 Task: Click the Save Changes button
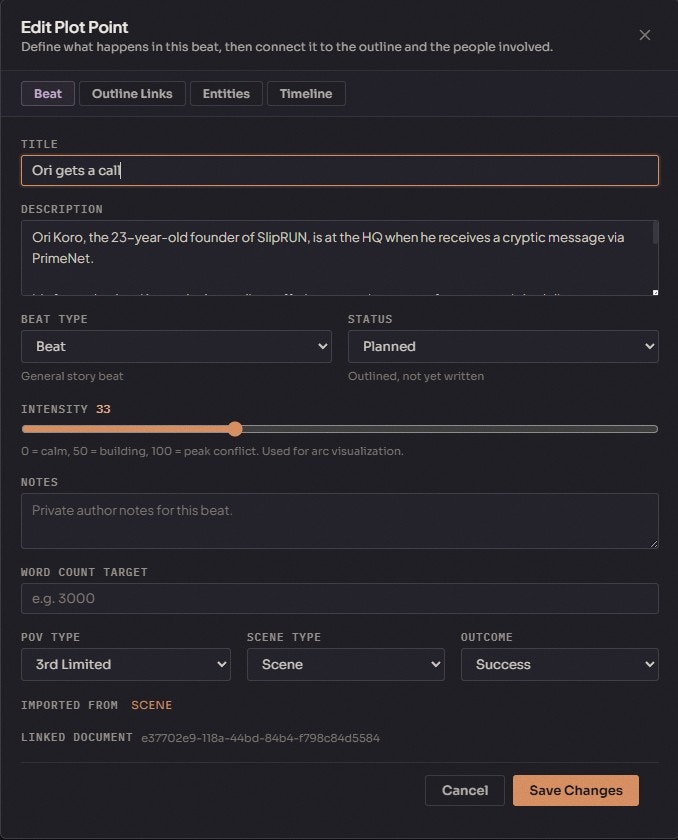(x=575, y=790)
